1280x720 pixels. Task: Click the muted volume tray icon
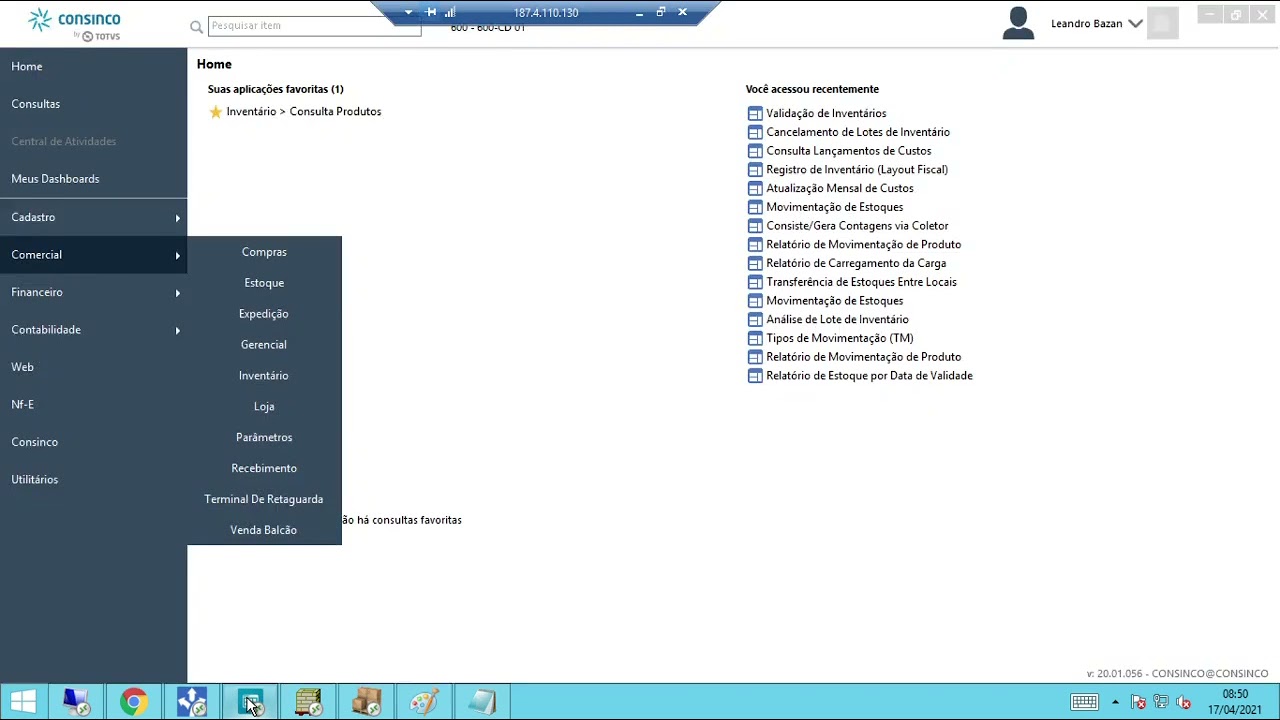click(1184, 702)
